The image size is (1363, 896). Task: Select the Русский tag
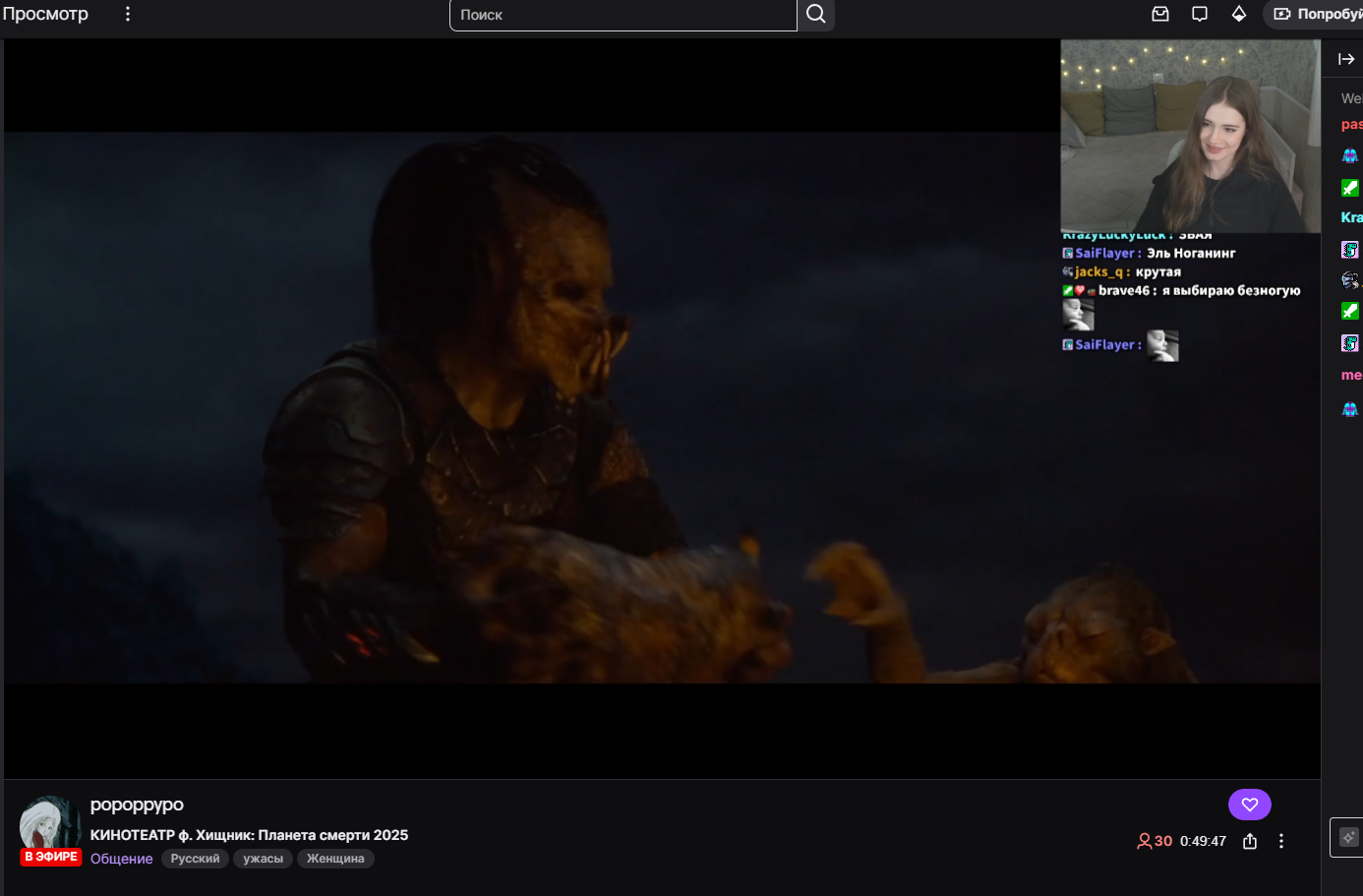[x=195, y=859]
